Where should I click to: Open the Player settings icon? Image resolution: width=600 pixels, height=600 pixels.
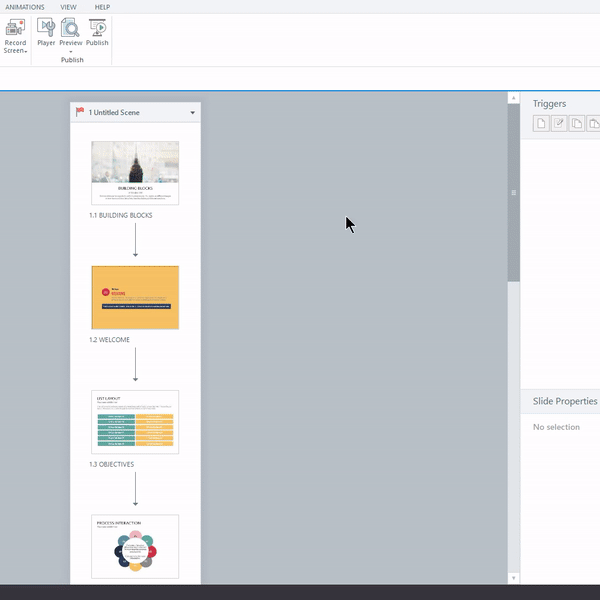[x=46, y=32]
